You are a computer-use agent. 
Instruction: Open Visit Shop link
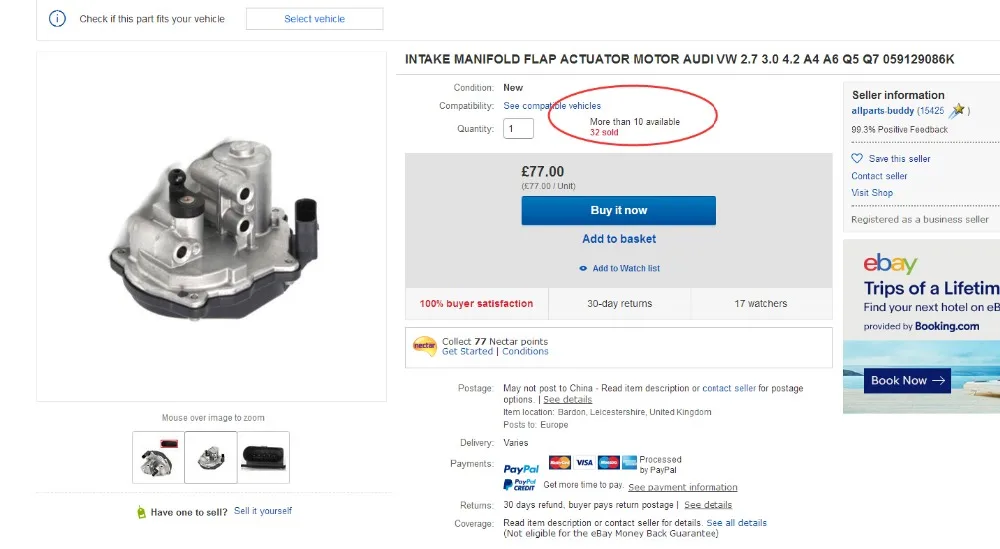pos(872,193)
